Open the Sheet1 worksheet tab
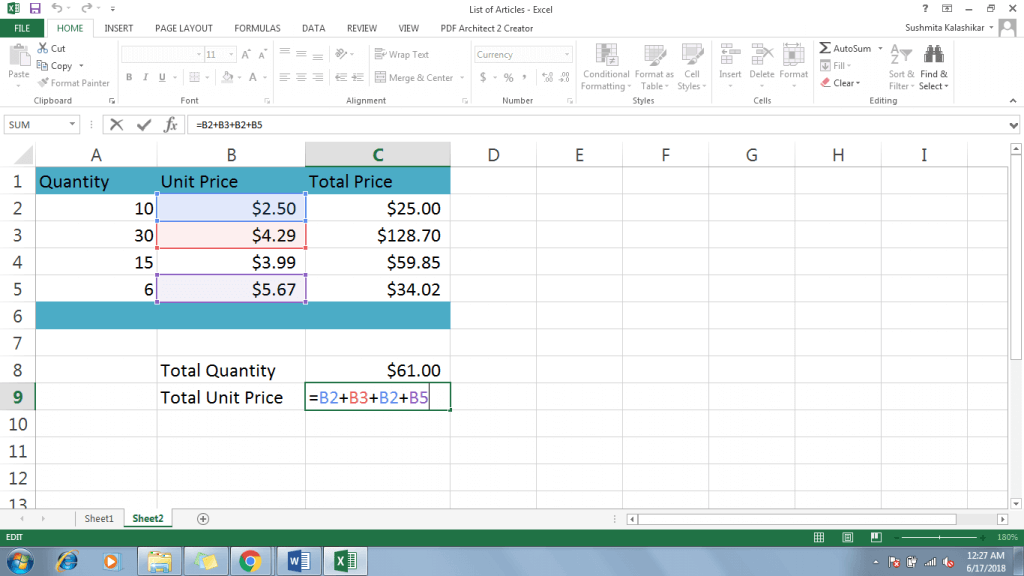Screen dimensions: 1024x576 click(98, 518)
